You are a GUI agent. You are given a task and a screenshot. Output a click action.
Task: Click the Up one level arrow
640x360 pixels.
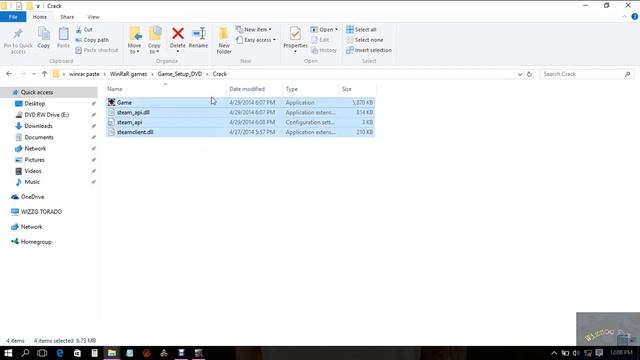point(44,74)
